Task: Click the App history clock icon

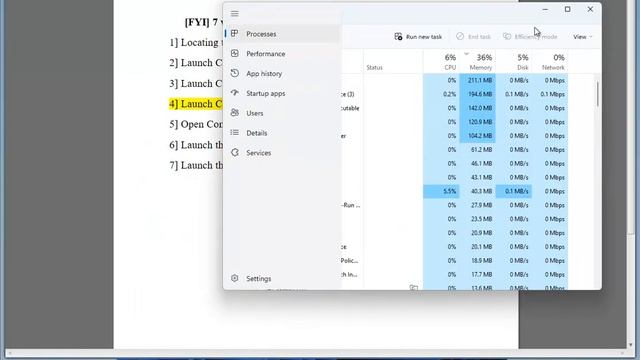Action: (234, 73)
